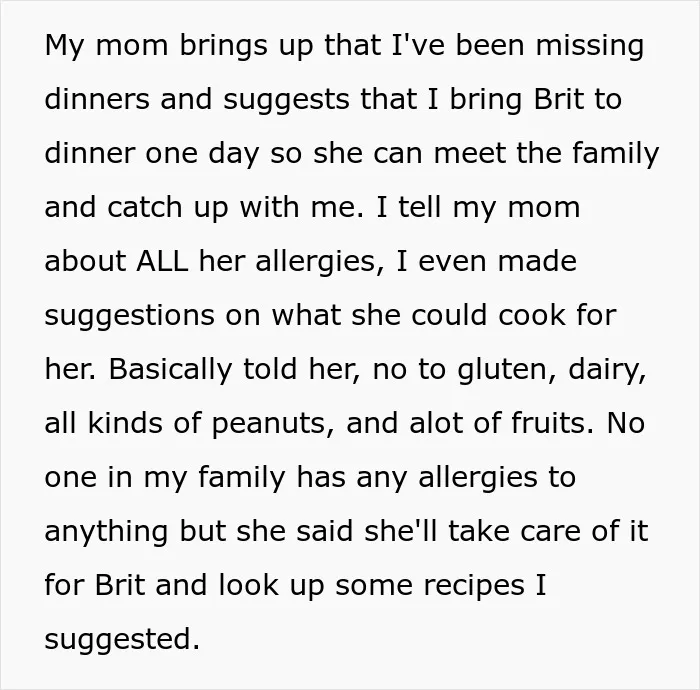Click the word "care" in "take care of it"
The height and width of the screenshot is (690, 700).
[x=550, y=532]
